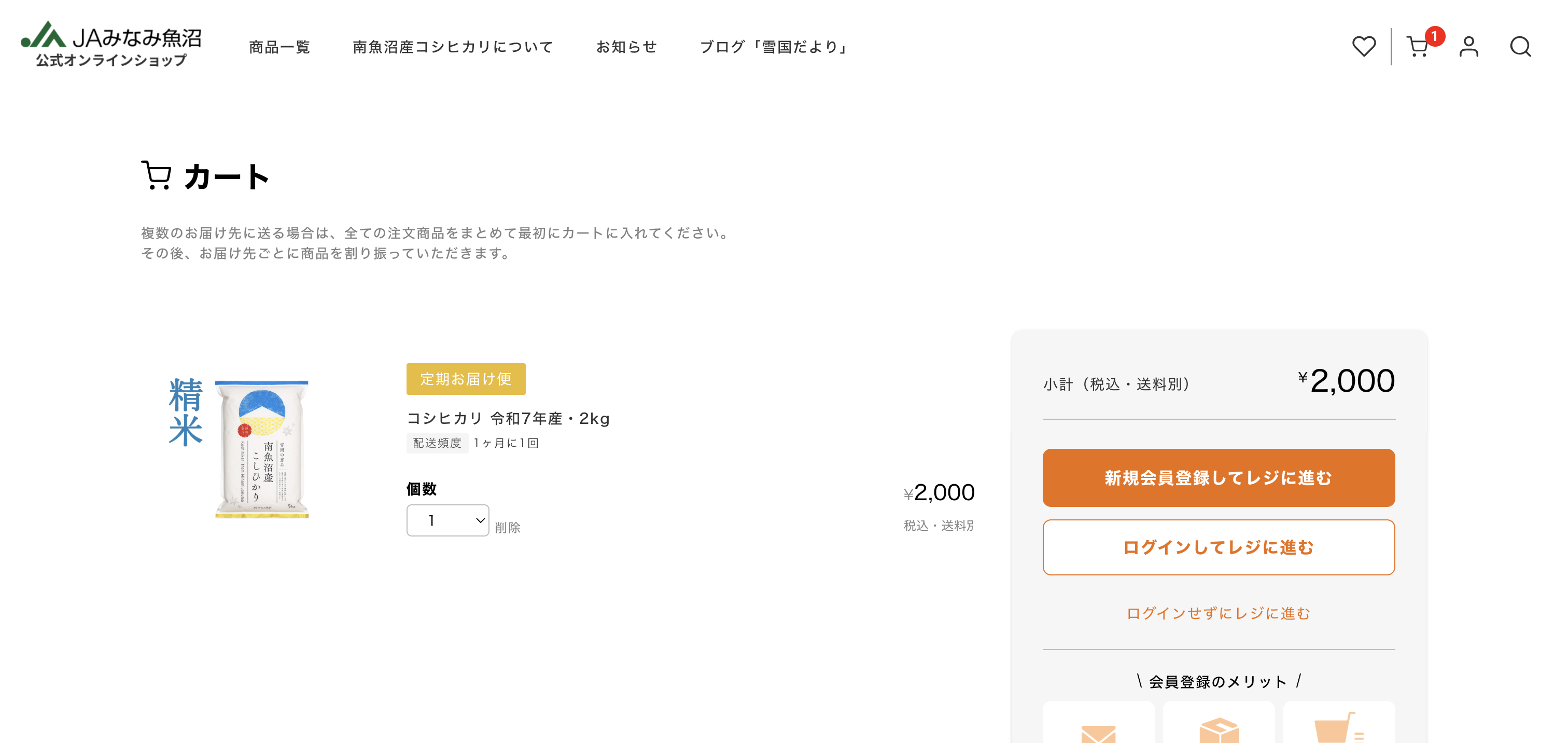Screen dimensions: 1568x743
Task: Open the お知らせ menu
Action: click(x=626, y=46)
